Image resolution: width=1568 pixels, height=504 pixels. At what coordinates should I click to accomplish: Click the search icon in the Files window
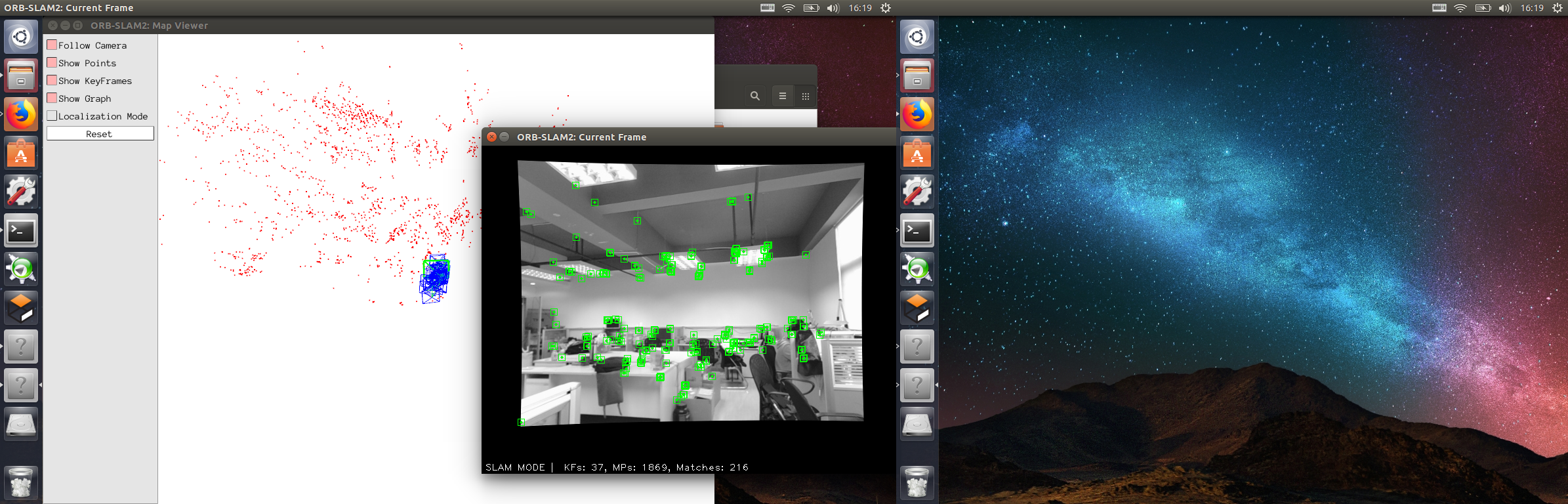click(755, 96)
